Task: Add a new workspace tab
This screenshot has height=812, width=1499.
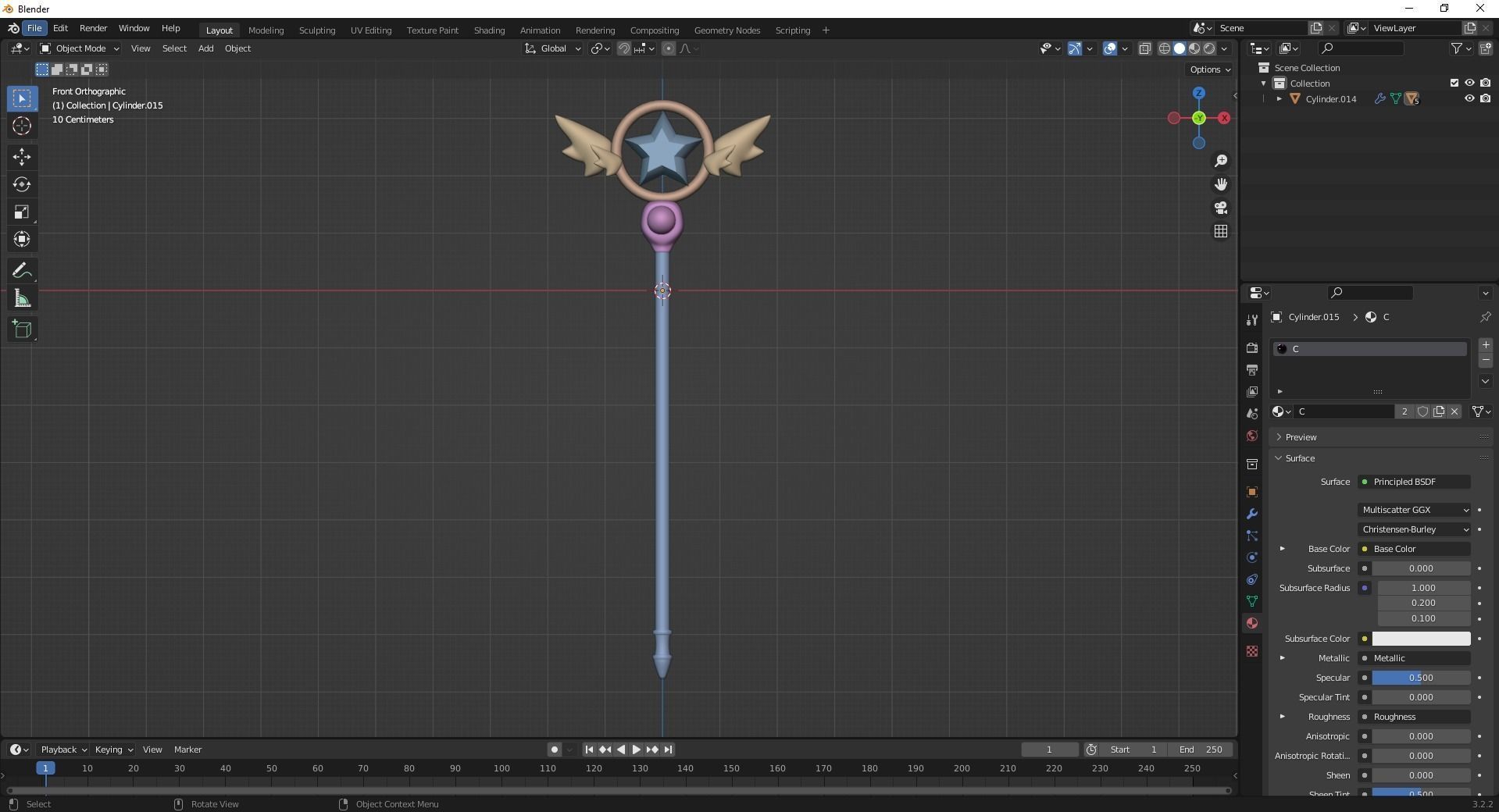Action: coord(826,30)
